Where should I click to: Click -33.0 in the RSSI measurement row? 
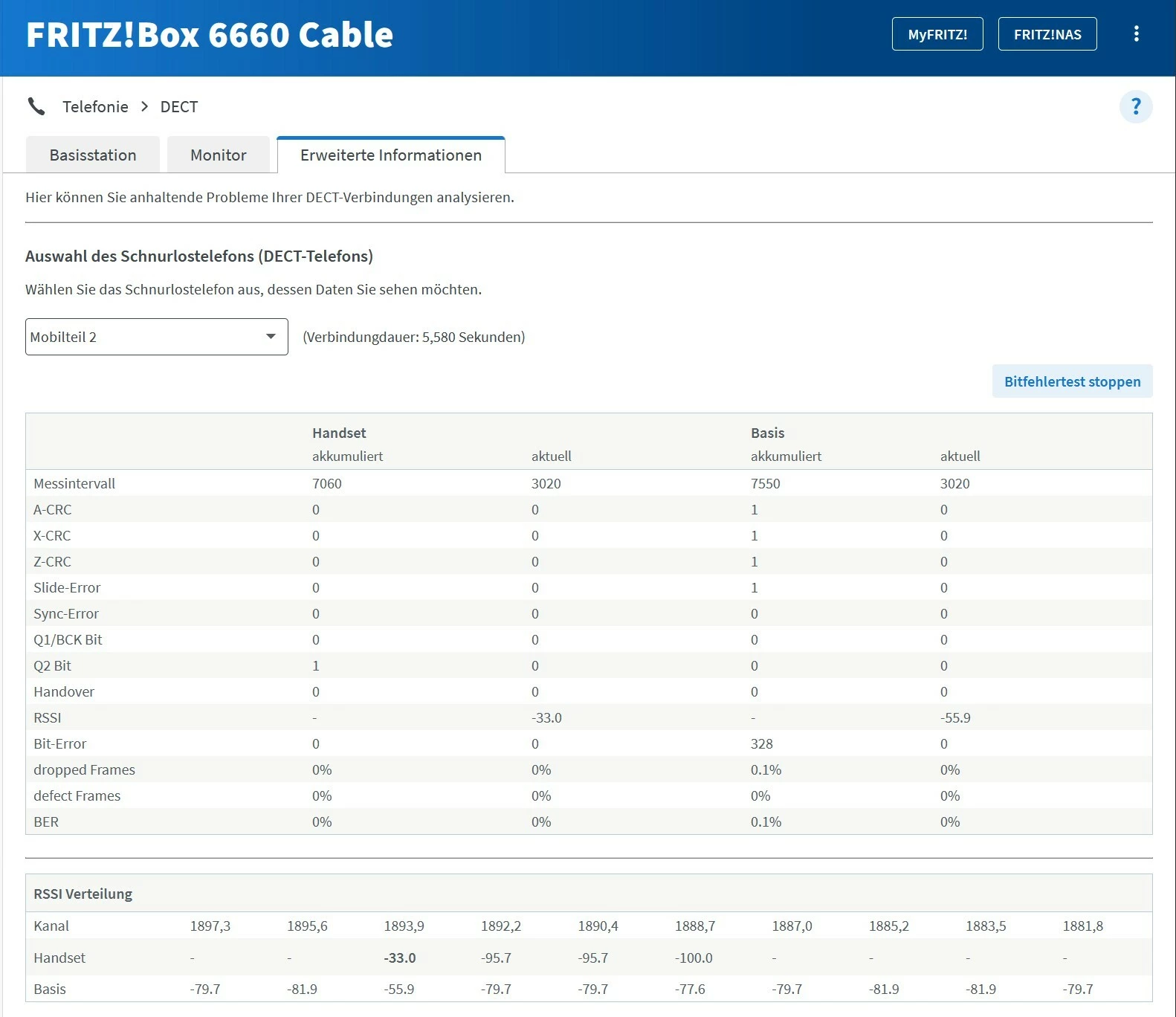(546, 717)
